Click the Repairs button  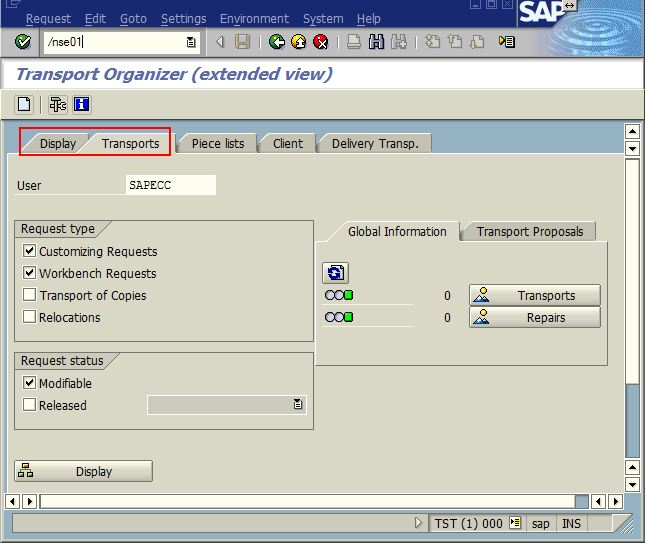click(x=535, y=318)
